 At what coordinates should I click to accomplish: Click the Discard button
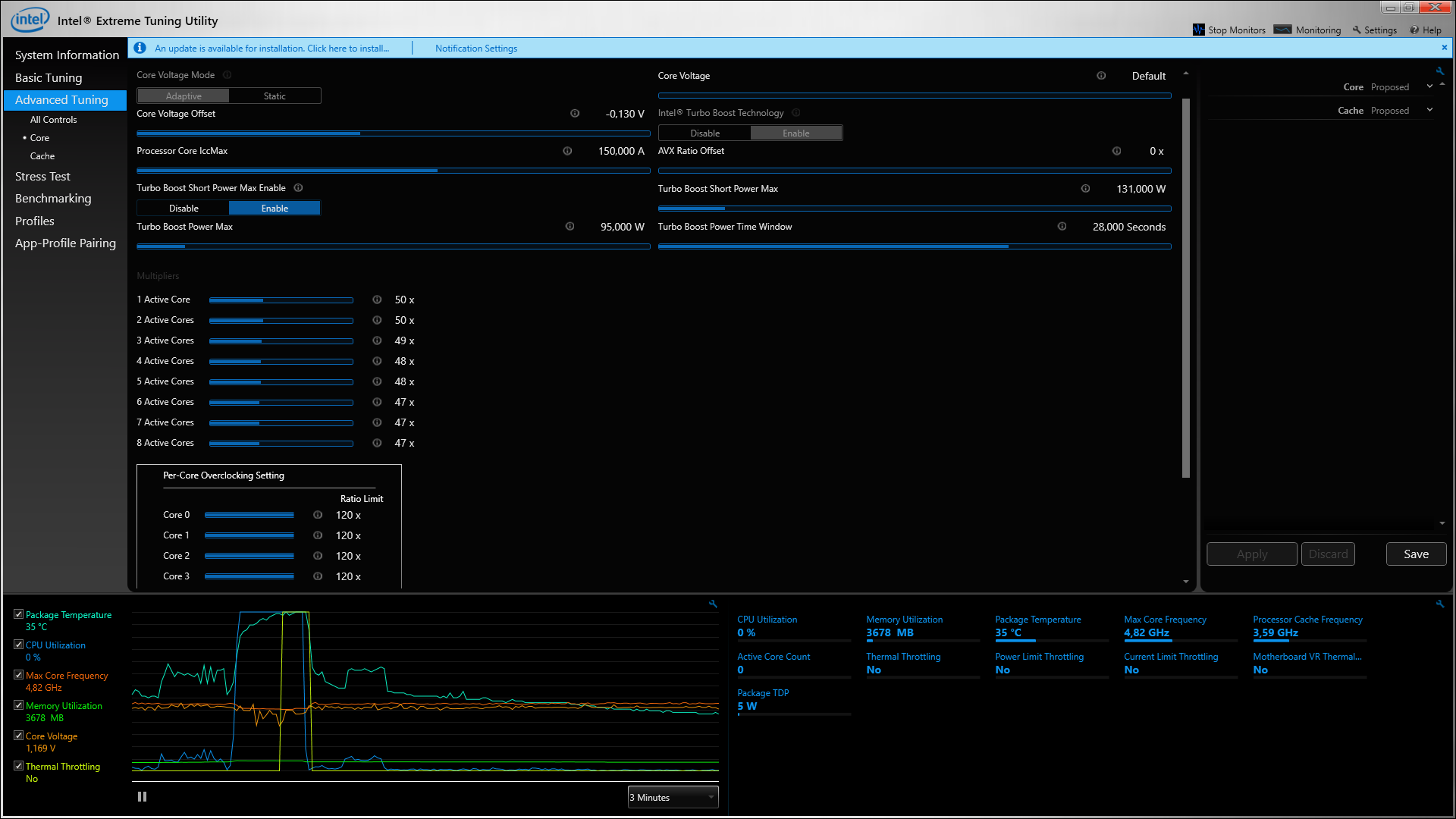(1328, 554)
